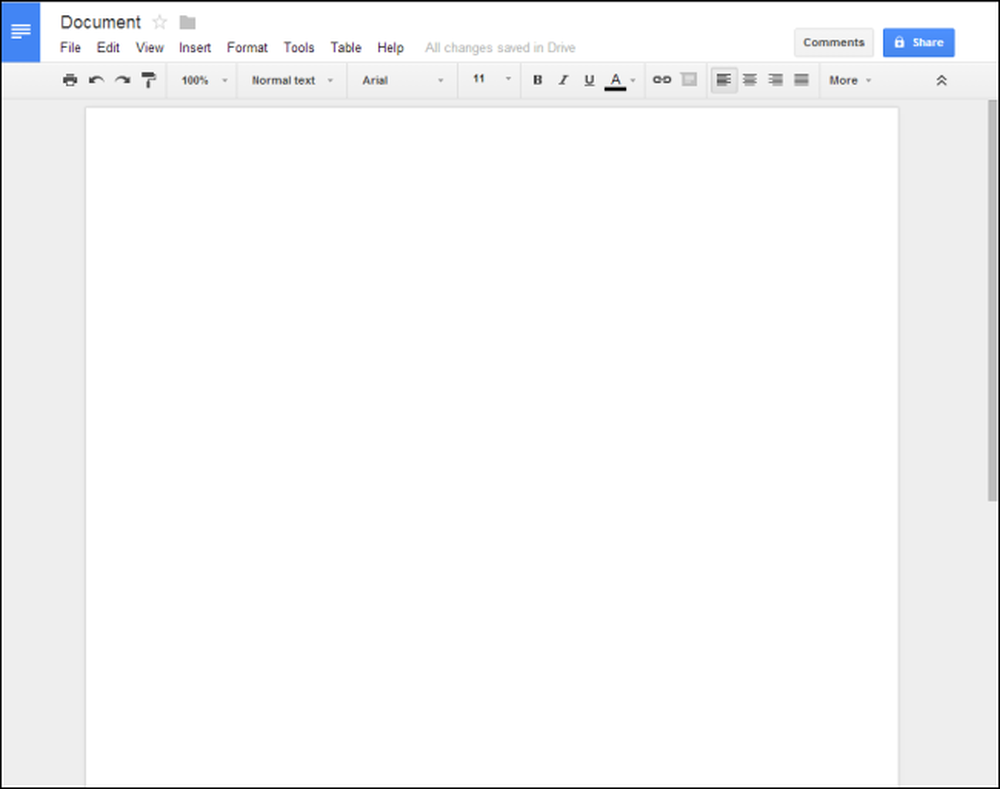1000x789 pixels.
Task: Open the Edit menu
Action: click(x=108, y=48)
